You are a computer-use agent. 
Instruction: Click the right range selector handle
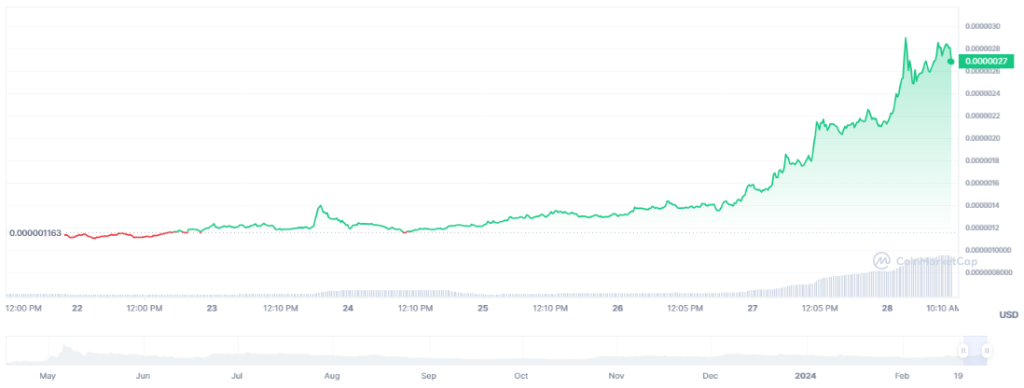(987, 351)
